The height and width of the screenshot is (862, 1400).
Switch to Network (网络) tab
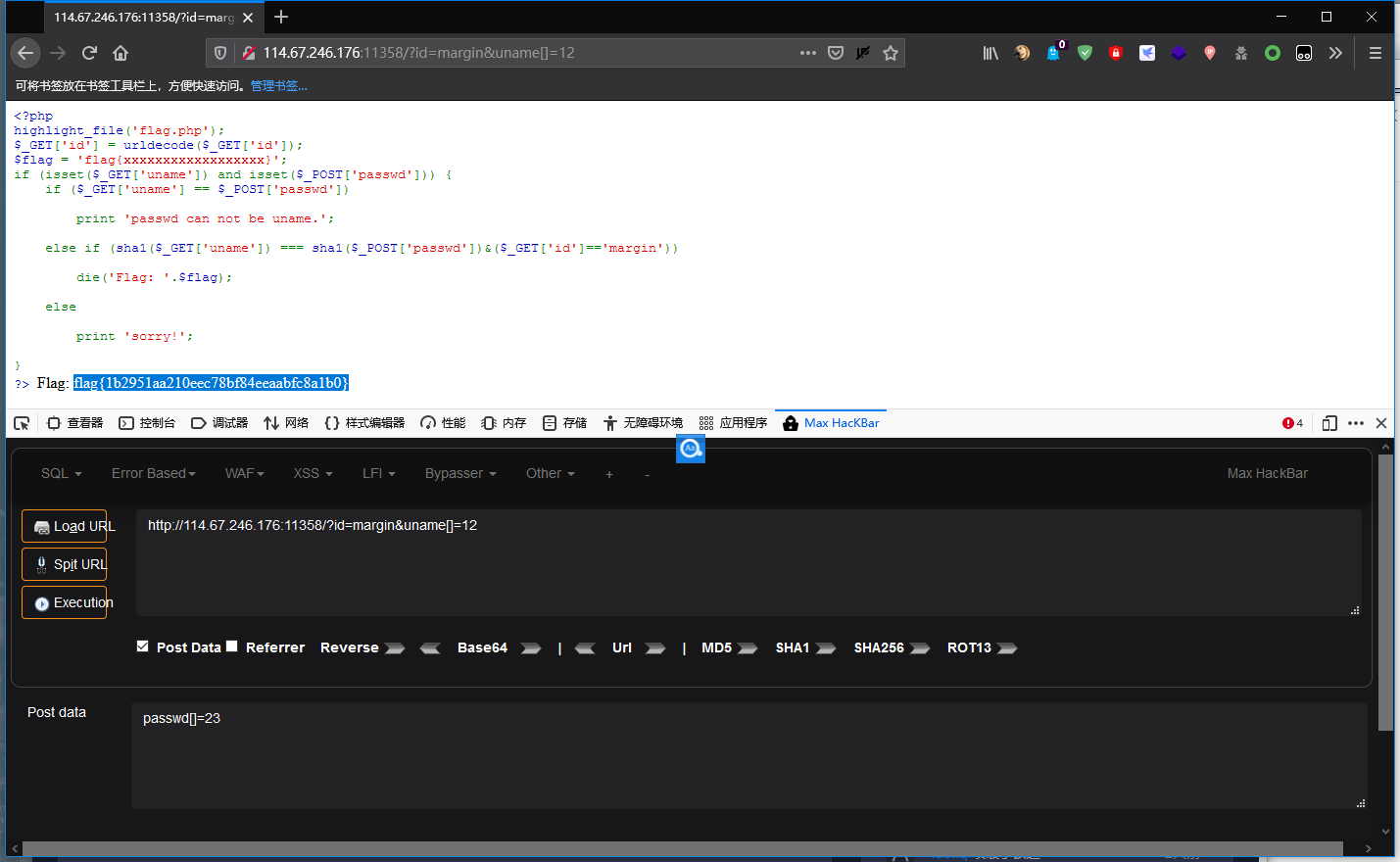coord(286,423)
